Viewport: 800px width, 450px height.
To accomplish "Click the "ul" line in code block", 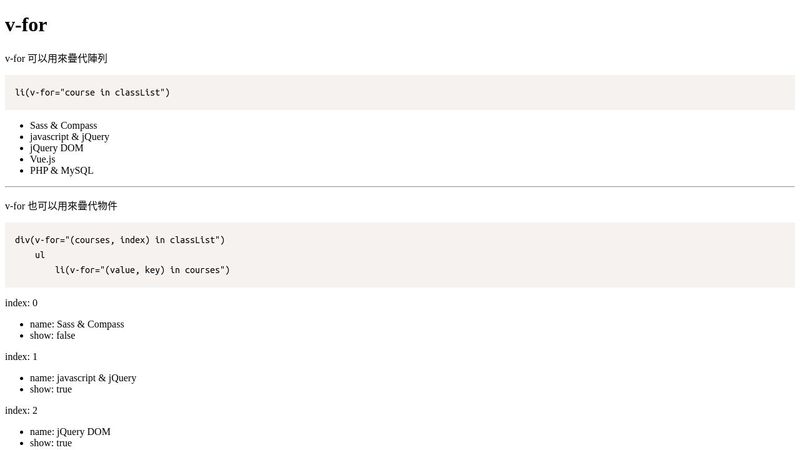I will pyautogui.click(x=40, y=255).
